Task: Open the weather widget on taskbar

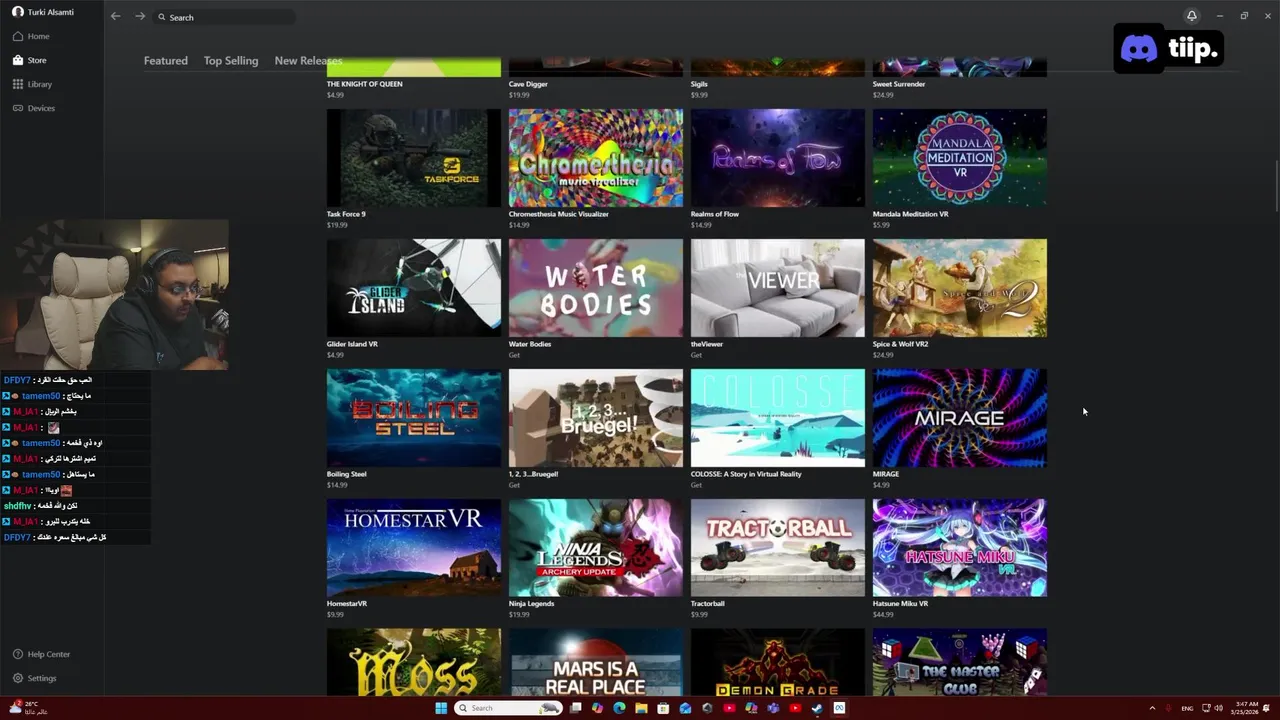Action: (28, 708)
